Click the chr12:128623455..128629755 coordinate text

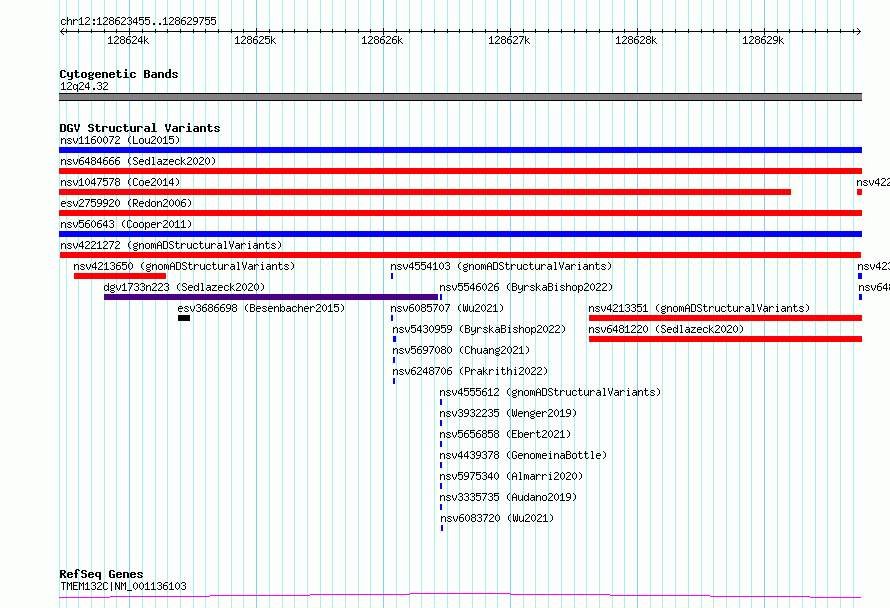[138, 21]
